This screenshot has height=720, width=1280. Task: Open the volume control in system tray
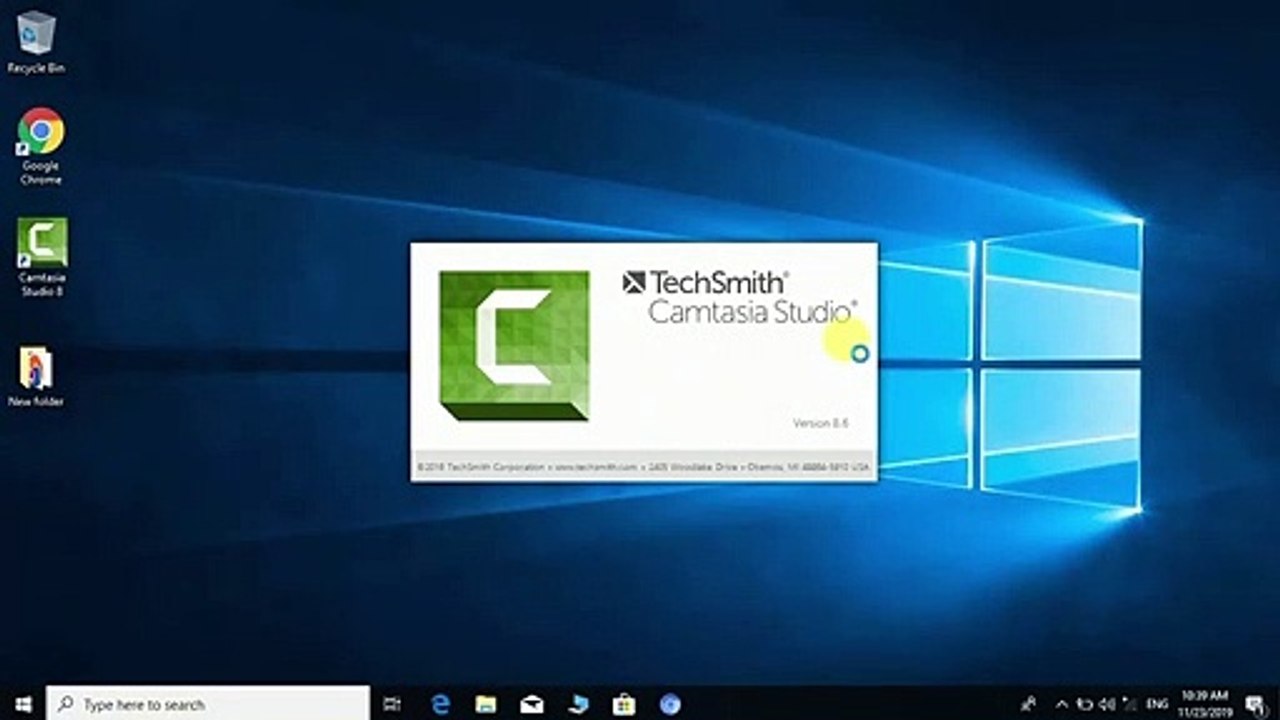pos(1107,704)
